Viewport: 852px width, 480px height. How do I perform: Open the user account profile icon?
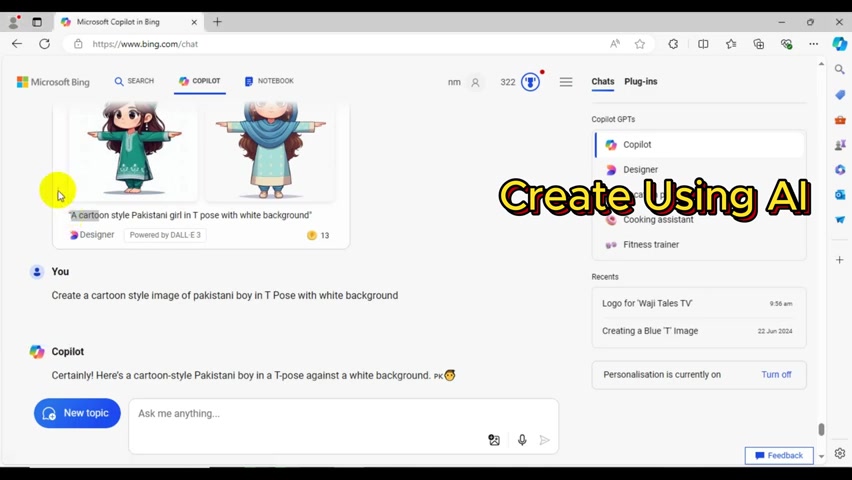pos(475,83)
